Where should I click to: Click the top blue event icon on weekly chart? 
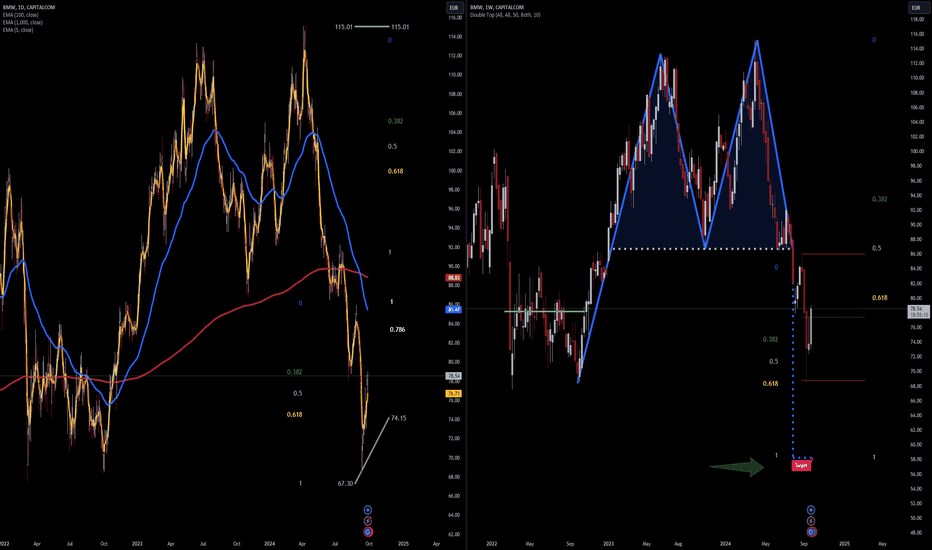point(811,510)
